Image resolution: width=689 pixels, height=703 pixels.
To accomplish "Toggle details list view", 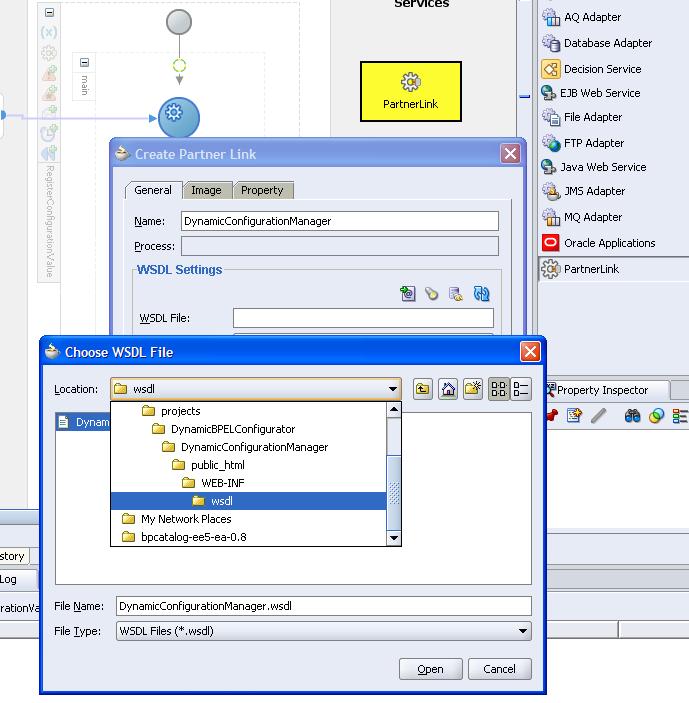I will click(x=520, y=390).
